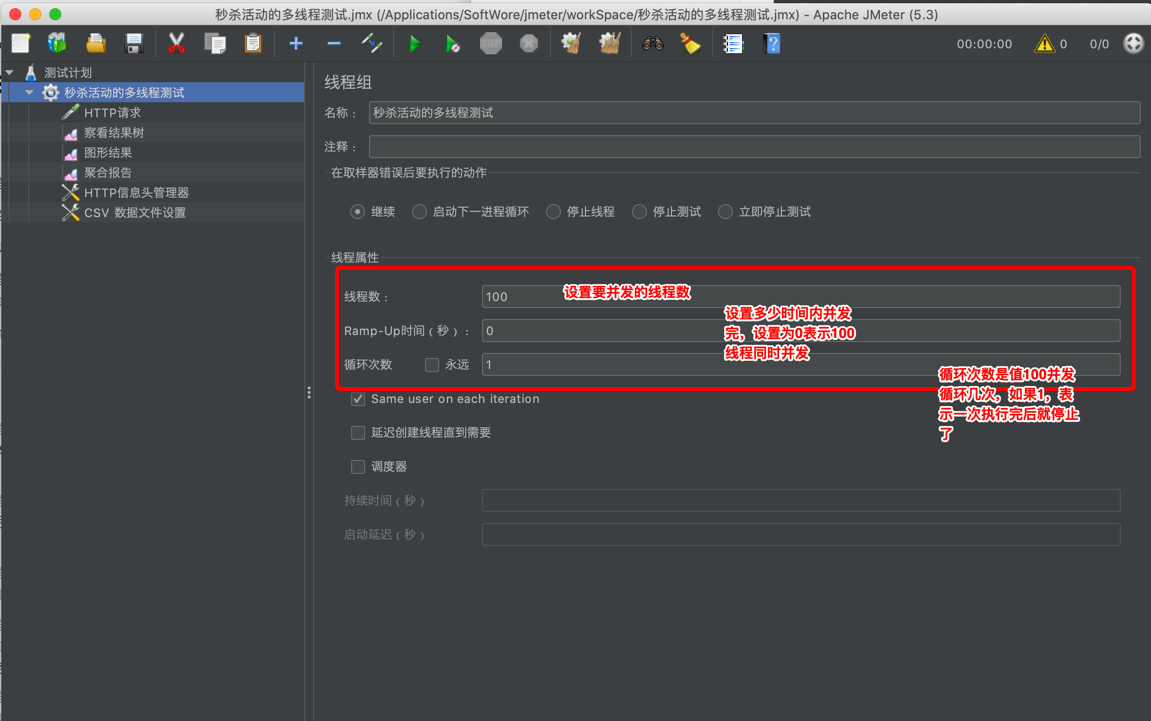
Task: Click the Paste clipboard icon
Action: click(253, 43)
